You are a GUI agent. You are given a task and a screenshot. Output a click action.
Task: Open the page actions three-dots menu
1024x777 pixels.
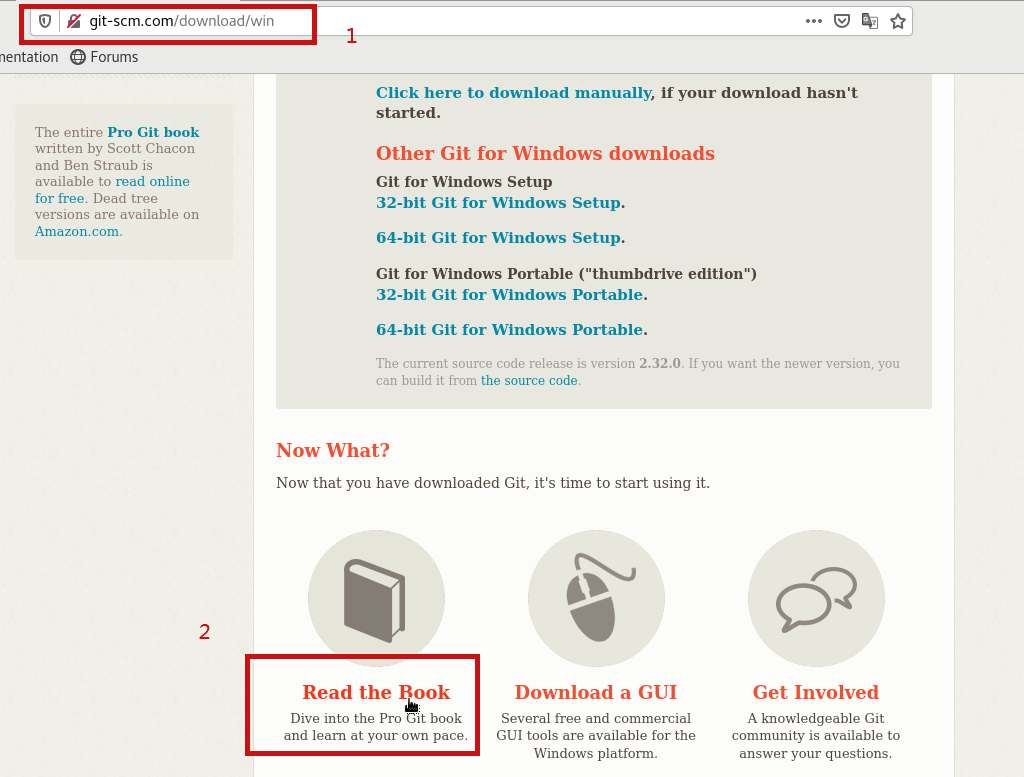tap(814, 21)
